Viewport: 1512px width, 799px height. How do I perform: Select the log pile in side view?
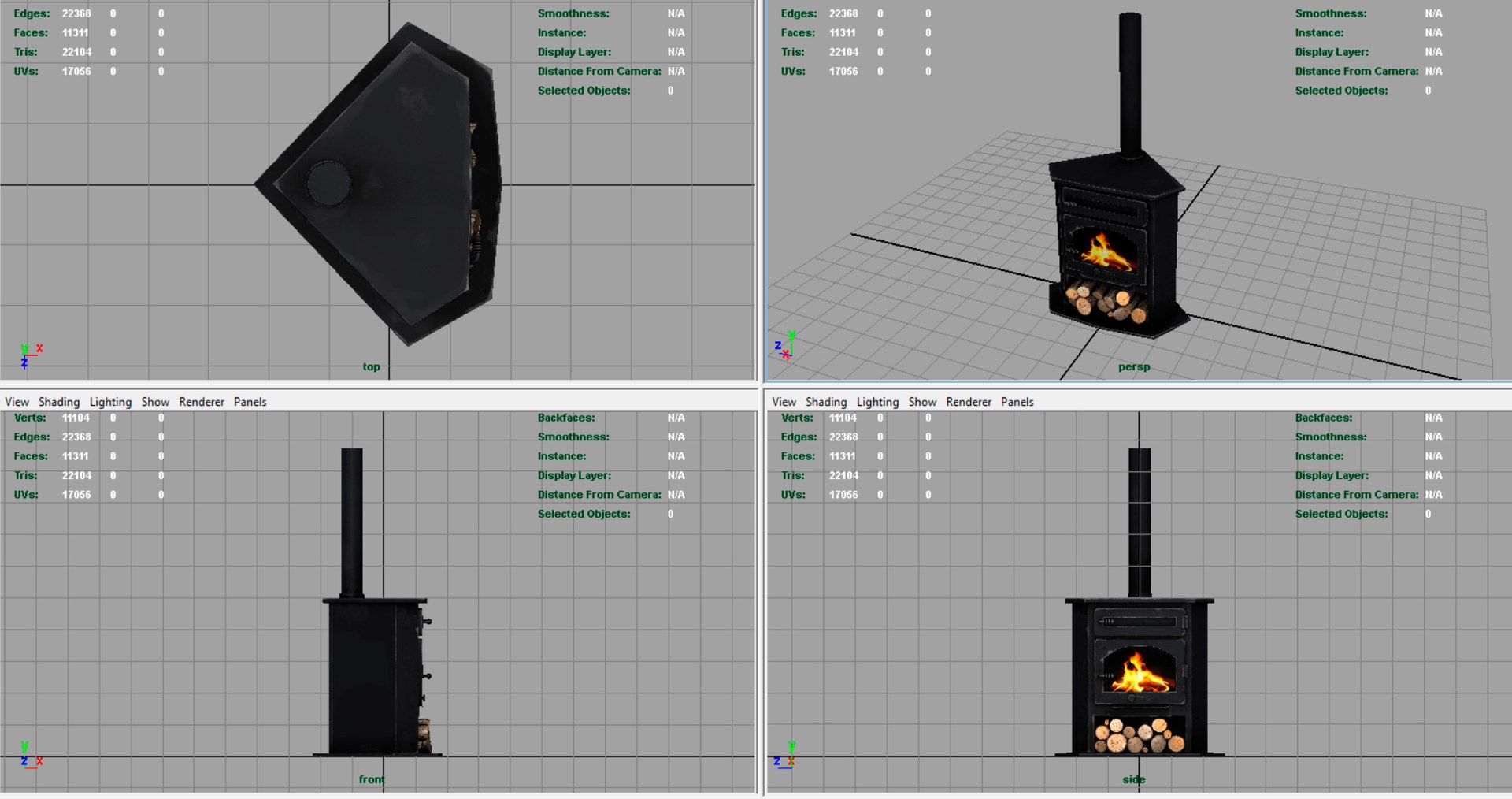coord(1139,734)
